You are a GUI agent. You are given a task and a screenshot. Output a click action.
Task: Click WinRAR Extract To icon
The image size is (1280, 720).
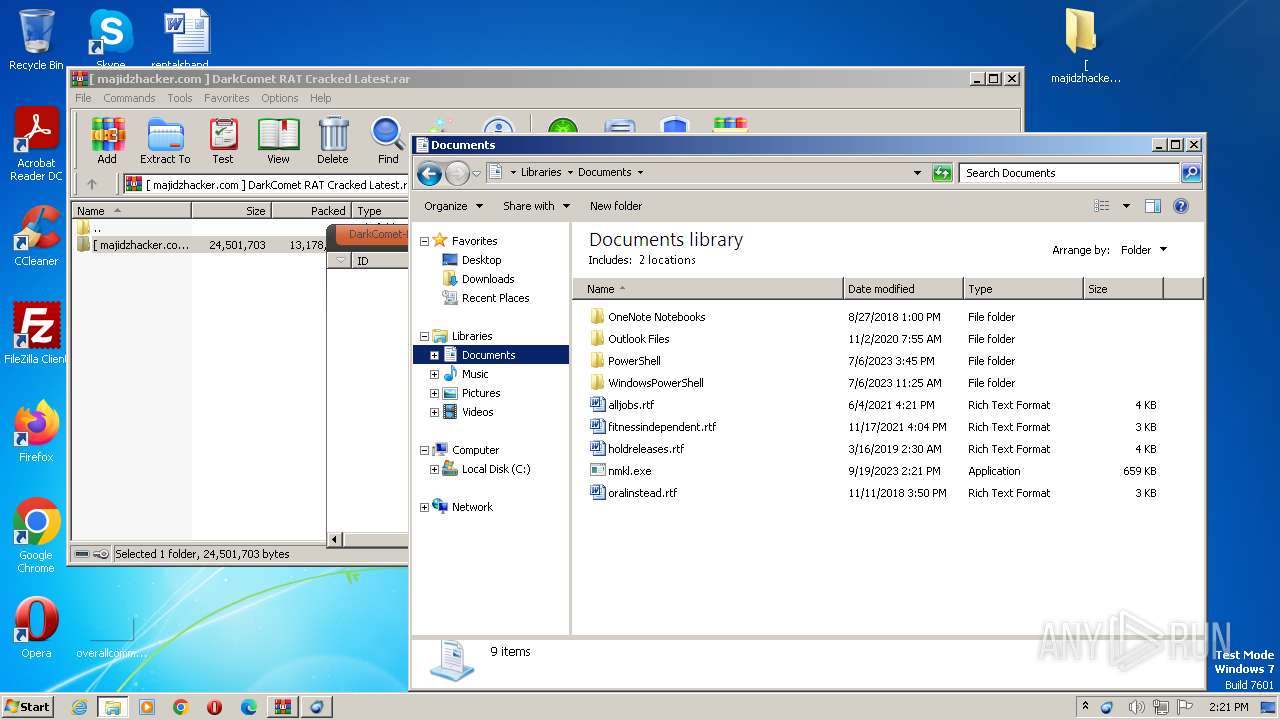165,141
